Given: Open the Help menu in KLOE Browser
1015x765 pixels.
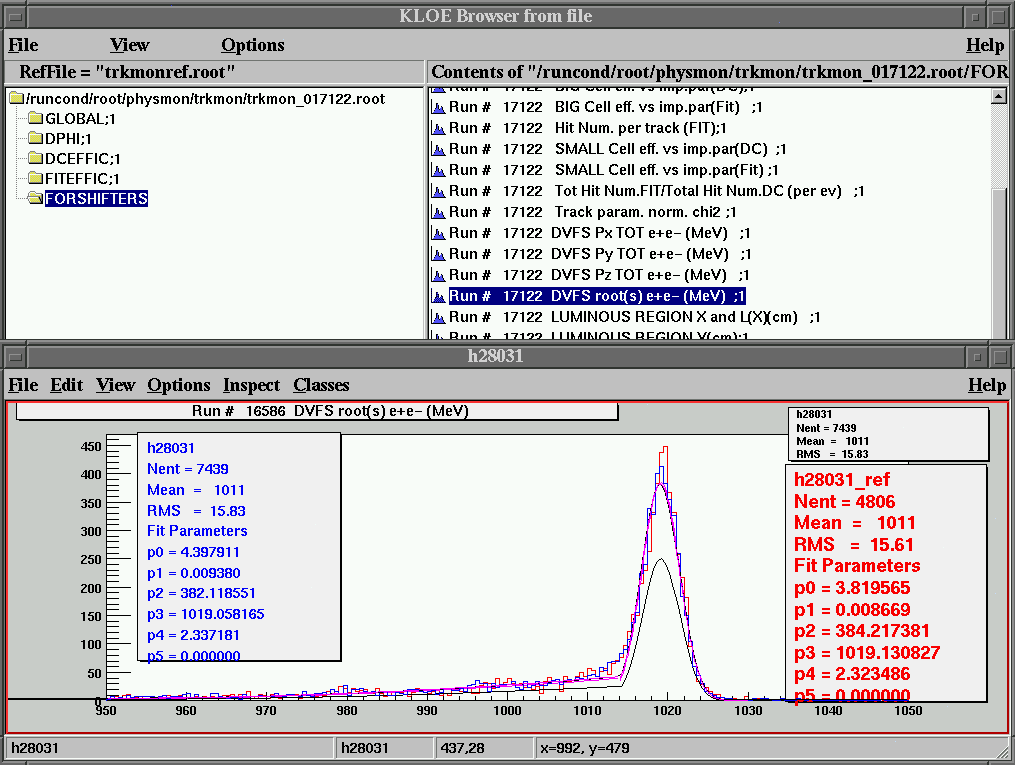Looking at the screenshot, I should (985, 45).
